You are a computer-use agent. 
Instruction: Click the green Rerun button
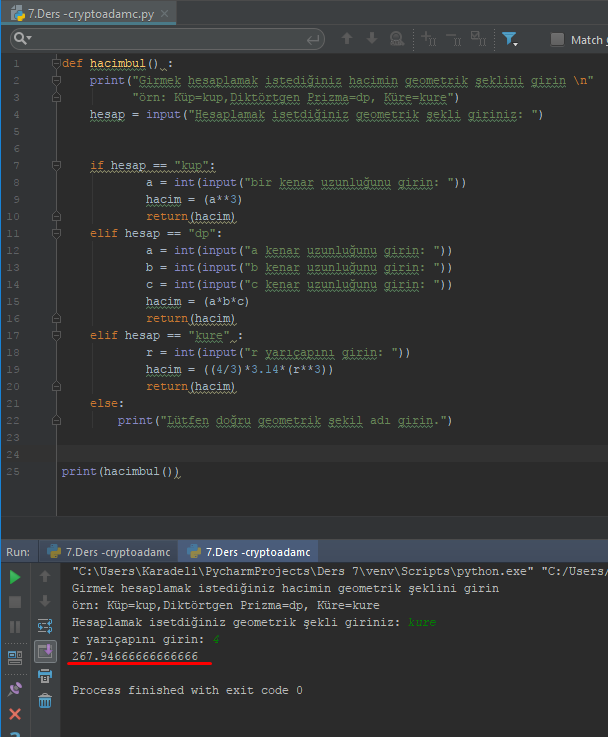[x=15, y=577]
